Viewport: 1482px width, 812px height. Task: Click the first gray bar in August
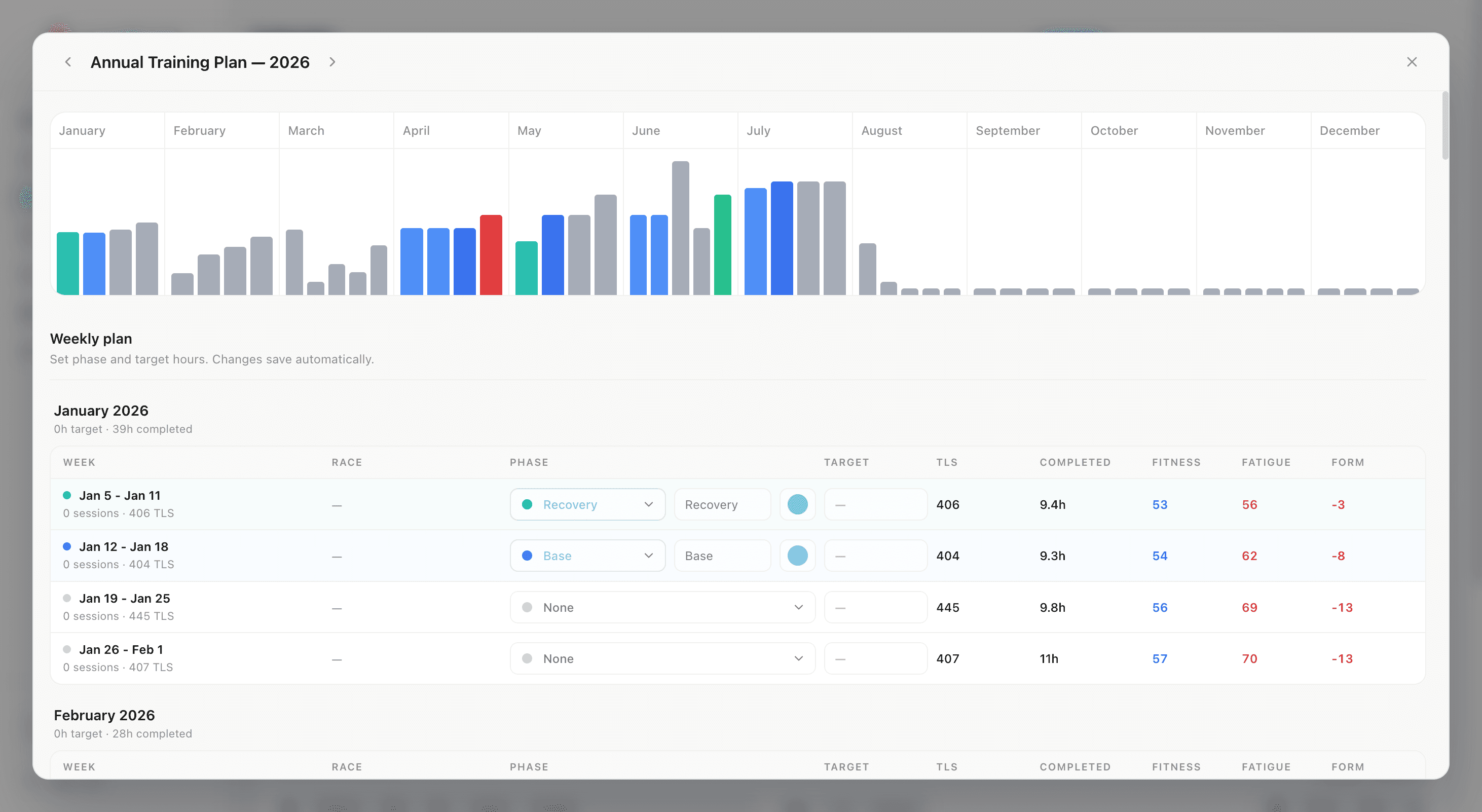(x=868, y=269)
